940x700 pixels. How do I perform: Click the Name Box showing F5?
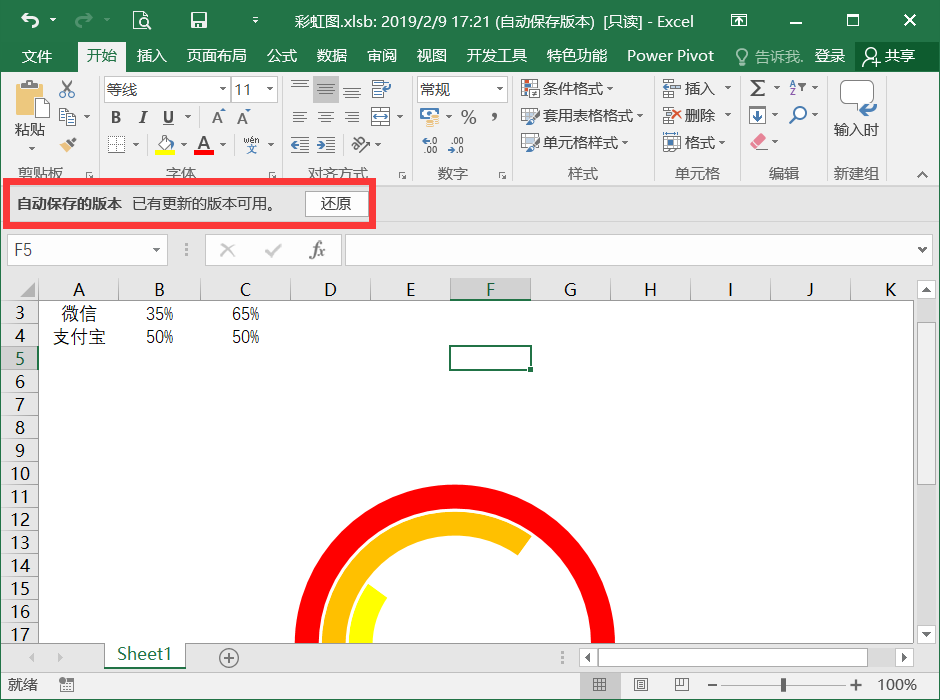88,250
